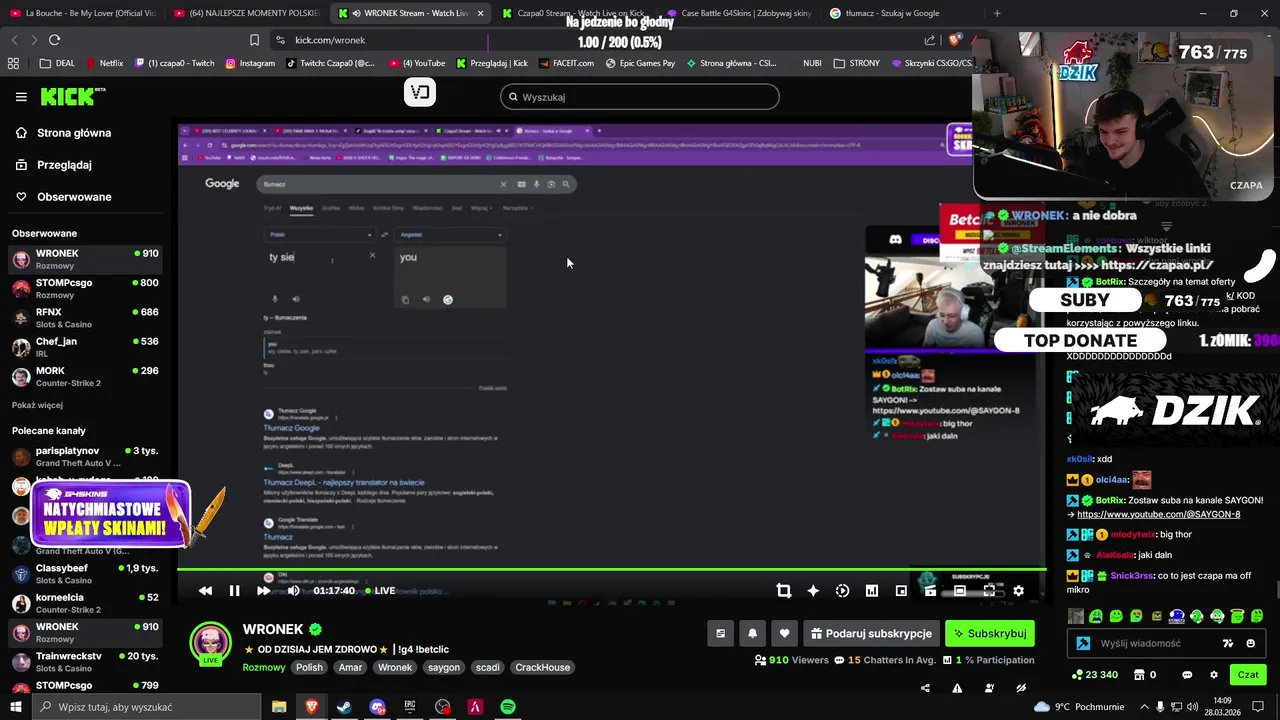The width and height of the screenshot is (1280, 720).
Task: Expand Pokaż więcej followed channels
Action: (37, 405)
